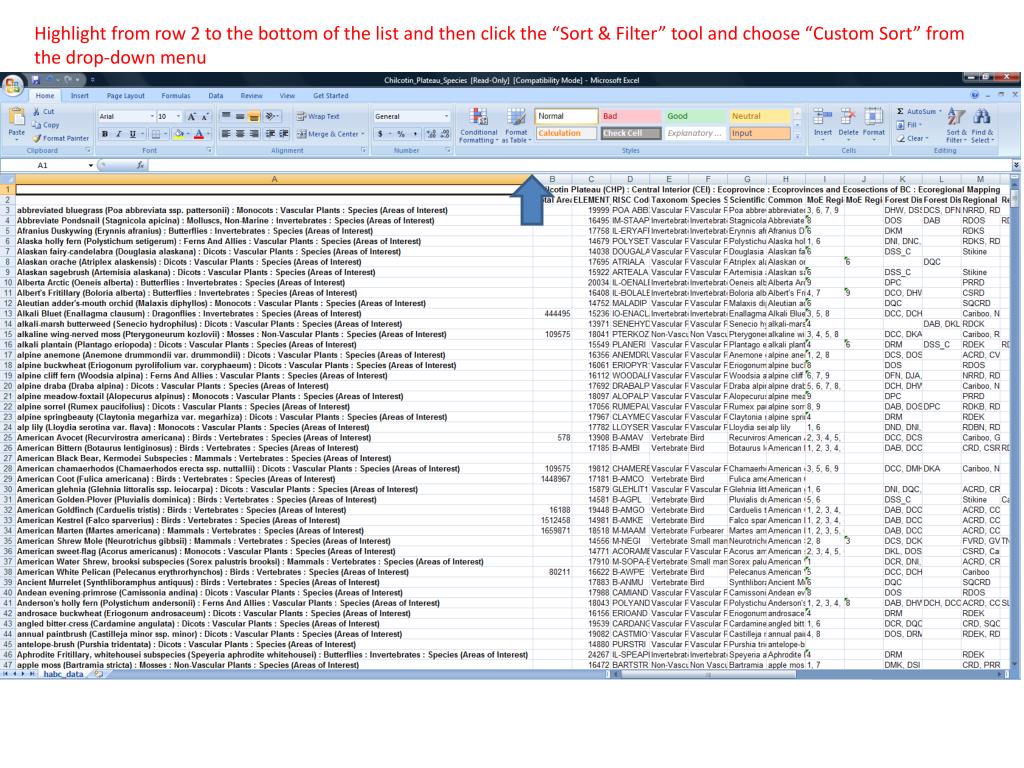Viewport: 1024px width, 768px height.
Task: Open the Fill dropdown in Editing group
Action: 909,125
